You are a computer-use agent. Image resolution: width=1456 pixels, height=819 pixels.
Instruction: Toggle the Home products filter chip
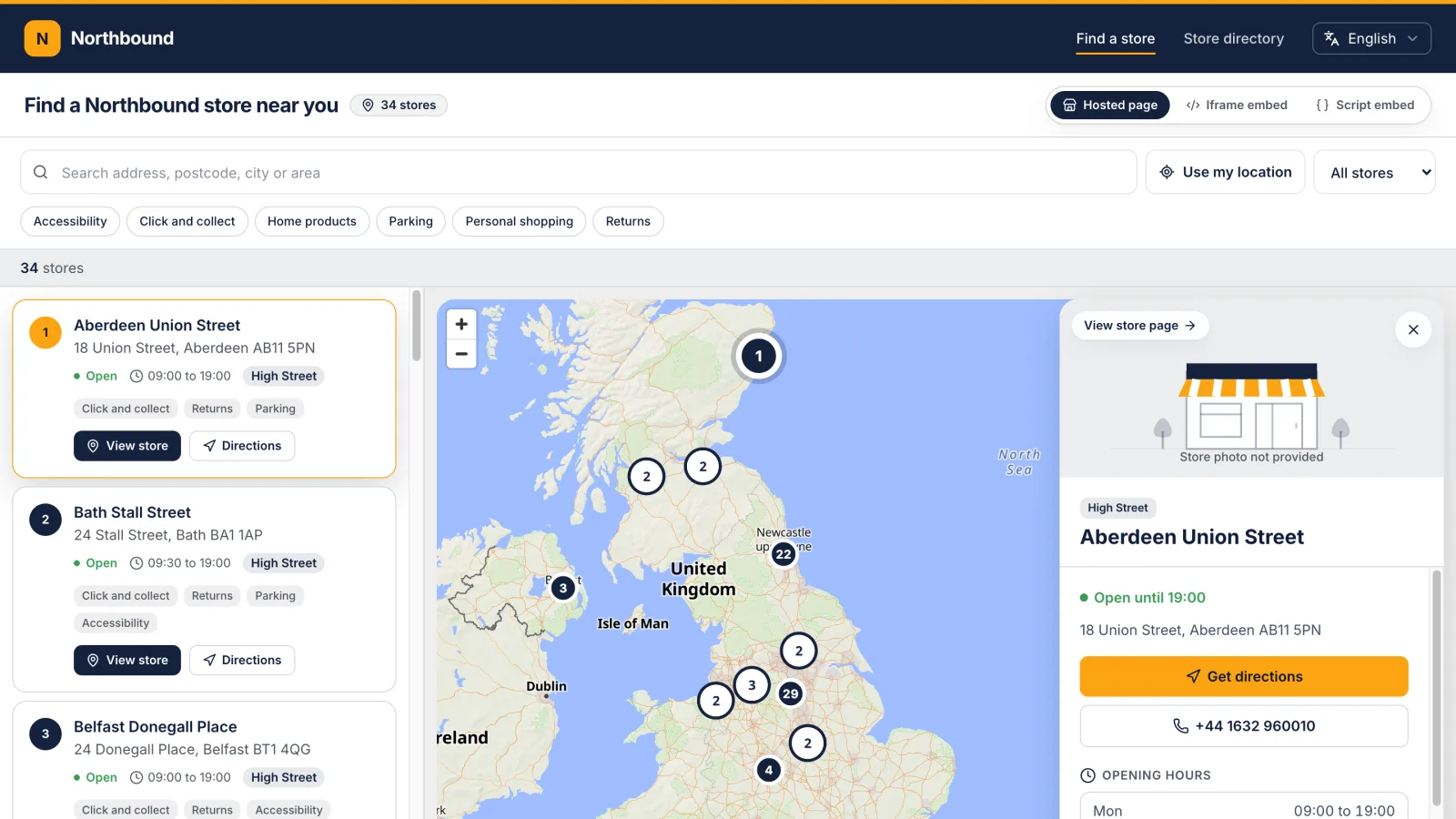(x=312, y=221)
